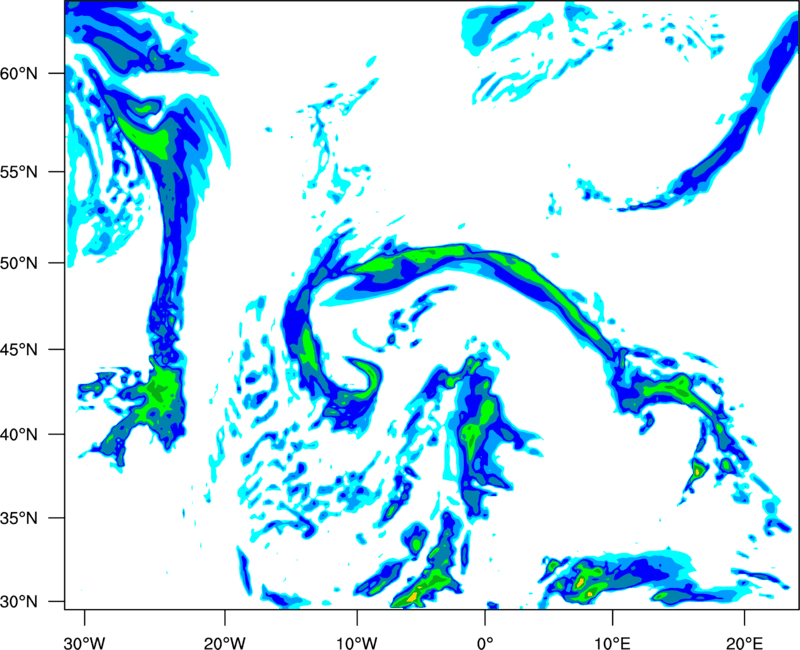The image size is (800, 650).
Task: Click the 40°N latitude label
Action: (x=19, y=435)
